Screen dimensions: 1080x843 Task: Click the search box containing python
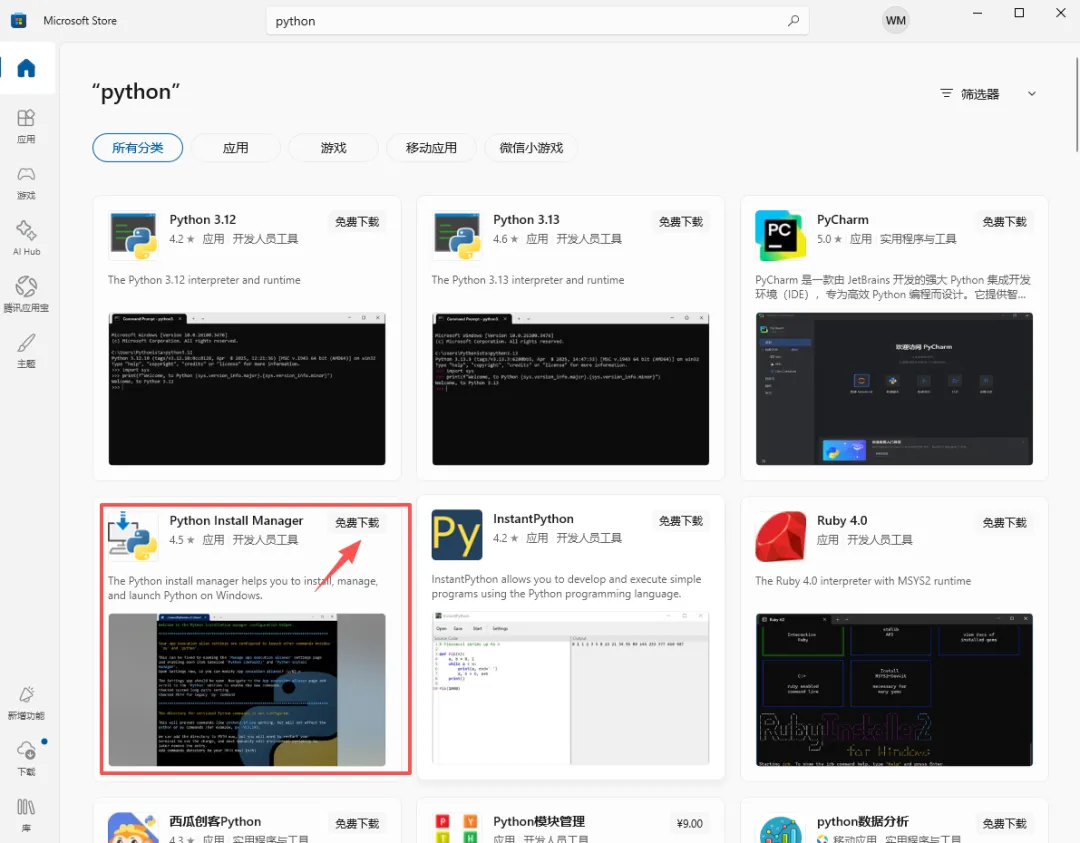tap(537, 21)
